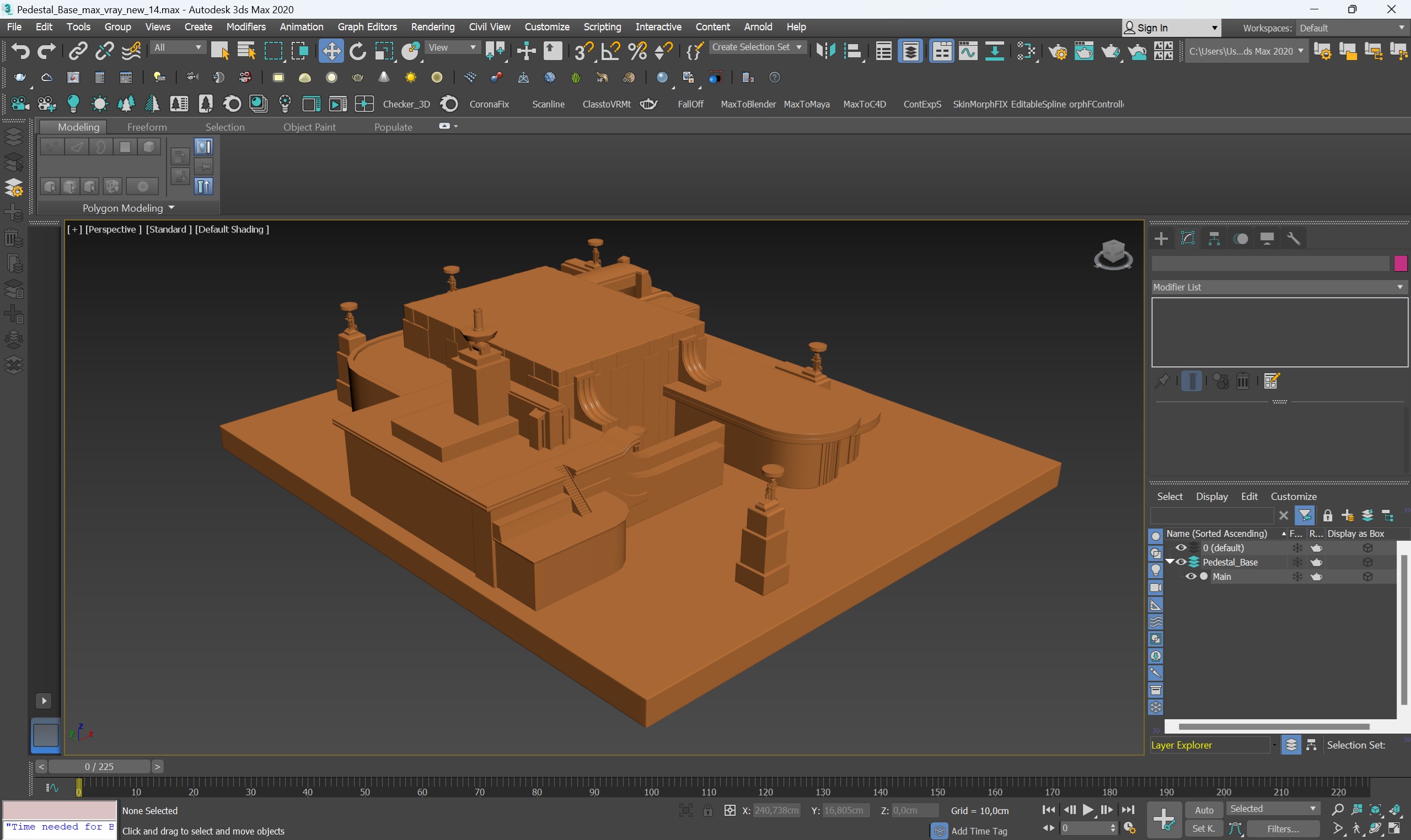This screenshot has width=1411, height=840.
Task: Click the ViewCube in the viewport
Action: click(x=1113, y=255)
